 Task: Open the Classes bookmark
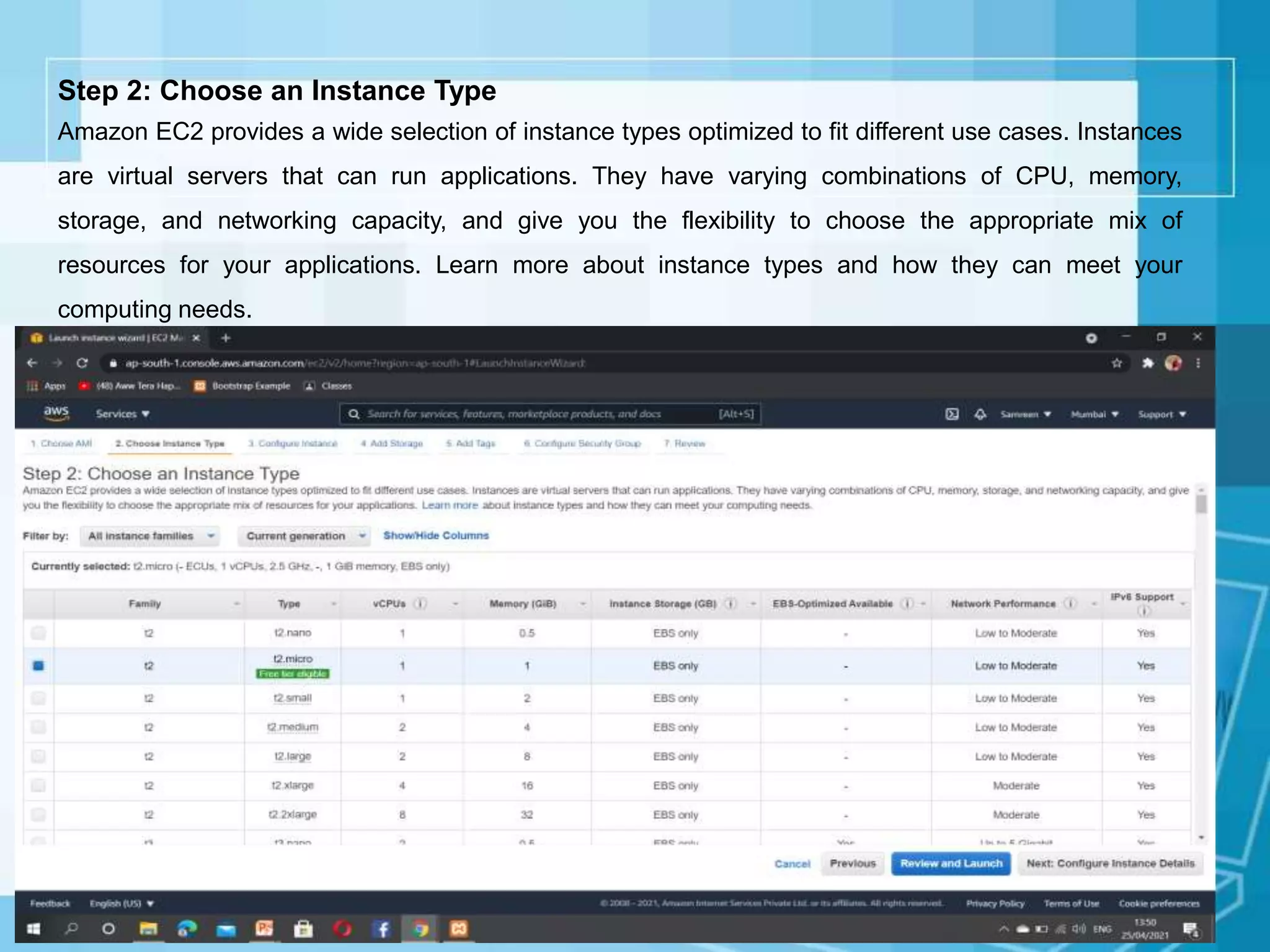[x=328, y=386]
